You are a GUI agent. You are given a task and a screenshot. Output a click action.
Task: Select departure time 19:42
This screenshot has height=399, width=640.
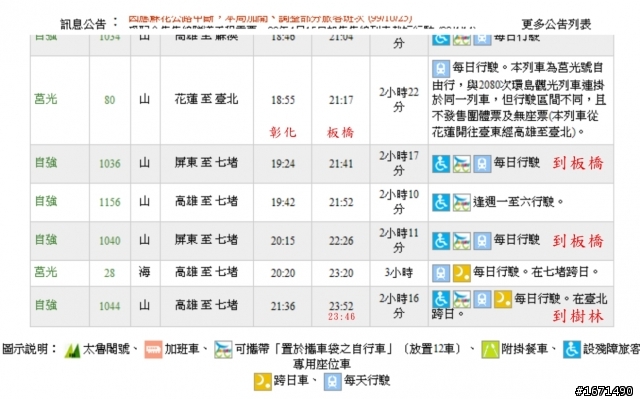coord(283,202)
